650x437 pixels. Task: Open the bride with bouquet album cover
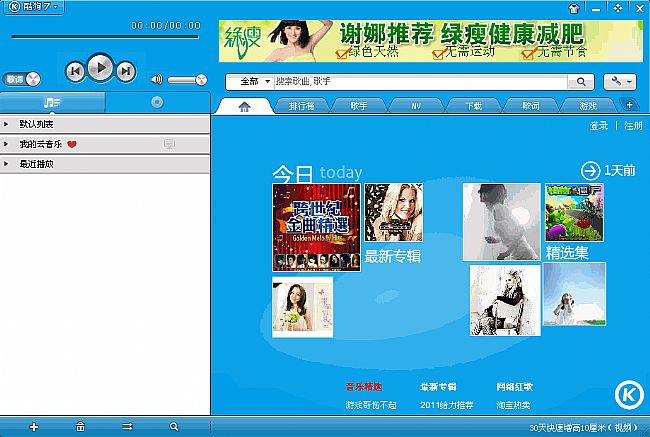coord(303,307)
